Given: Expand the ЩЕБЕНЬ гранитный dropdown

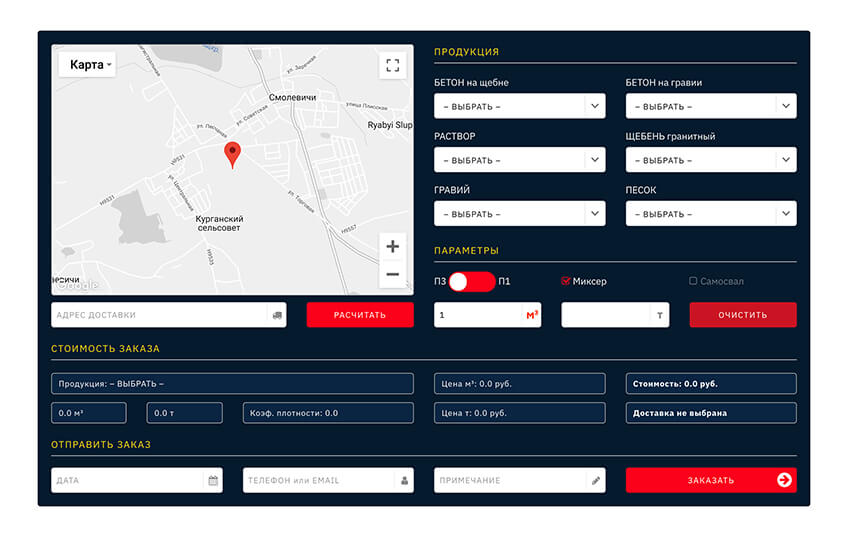Looking at the screenshot, I should 711,160.
